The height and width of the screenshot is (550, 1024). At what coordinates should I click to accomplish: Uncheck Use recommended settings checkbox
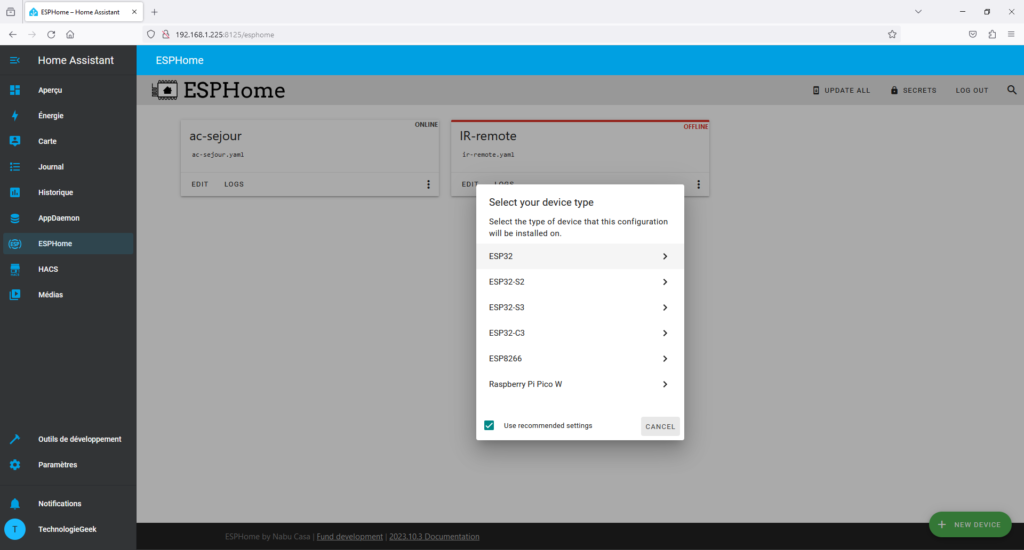pyautogui.click(x=489, y=425)
